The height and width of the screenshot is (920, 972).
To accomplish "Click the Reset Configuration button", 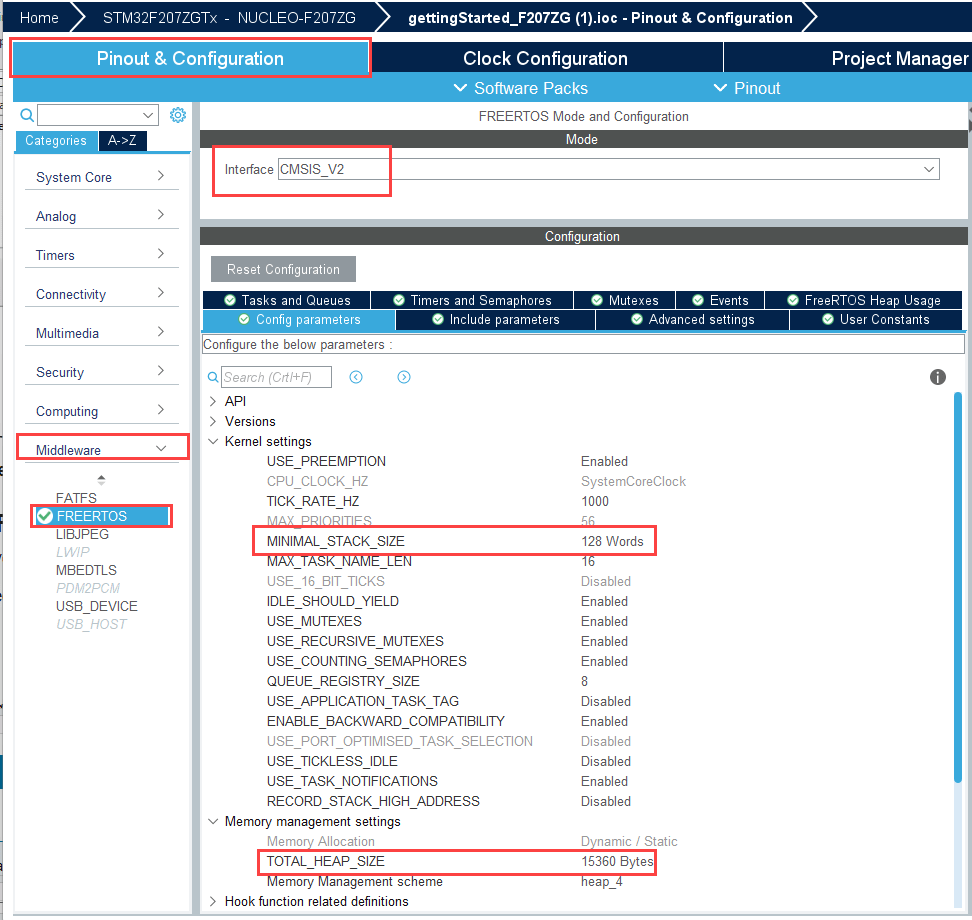I will point(283,269).
